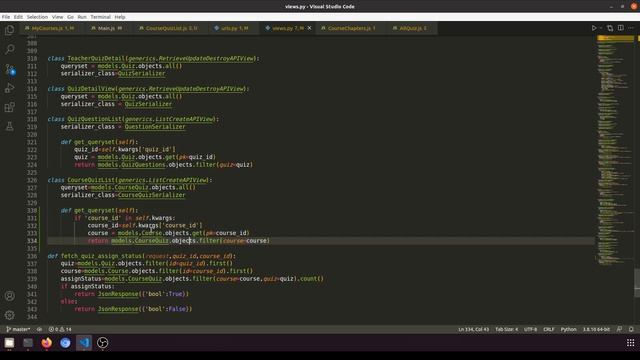The height and width of the screenshot is (360, 640).
Task: Place cursor on line 334 return statement
Action: tap(178, 241)
